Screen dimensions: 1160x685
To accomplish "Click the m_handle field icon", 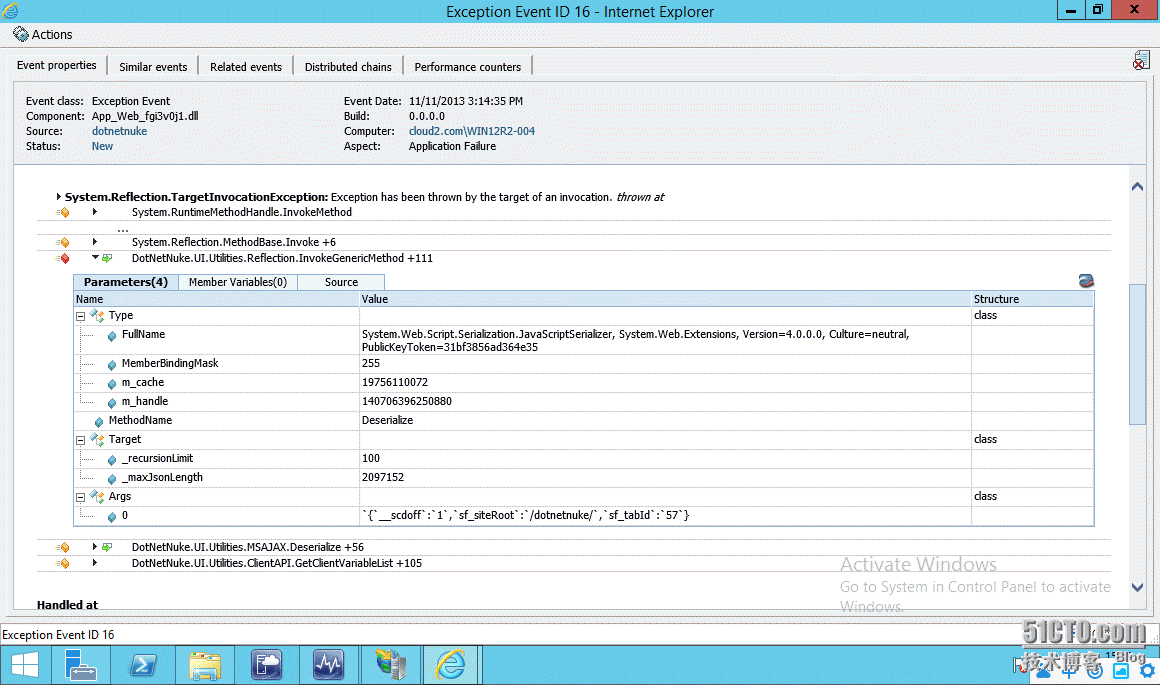I will click(112, 403).
